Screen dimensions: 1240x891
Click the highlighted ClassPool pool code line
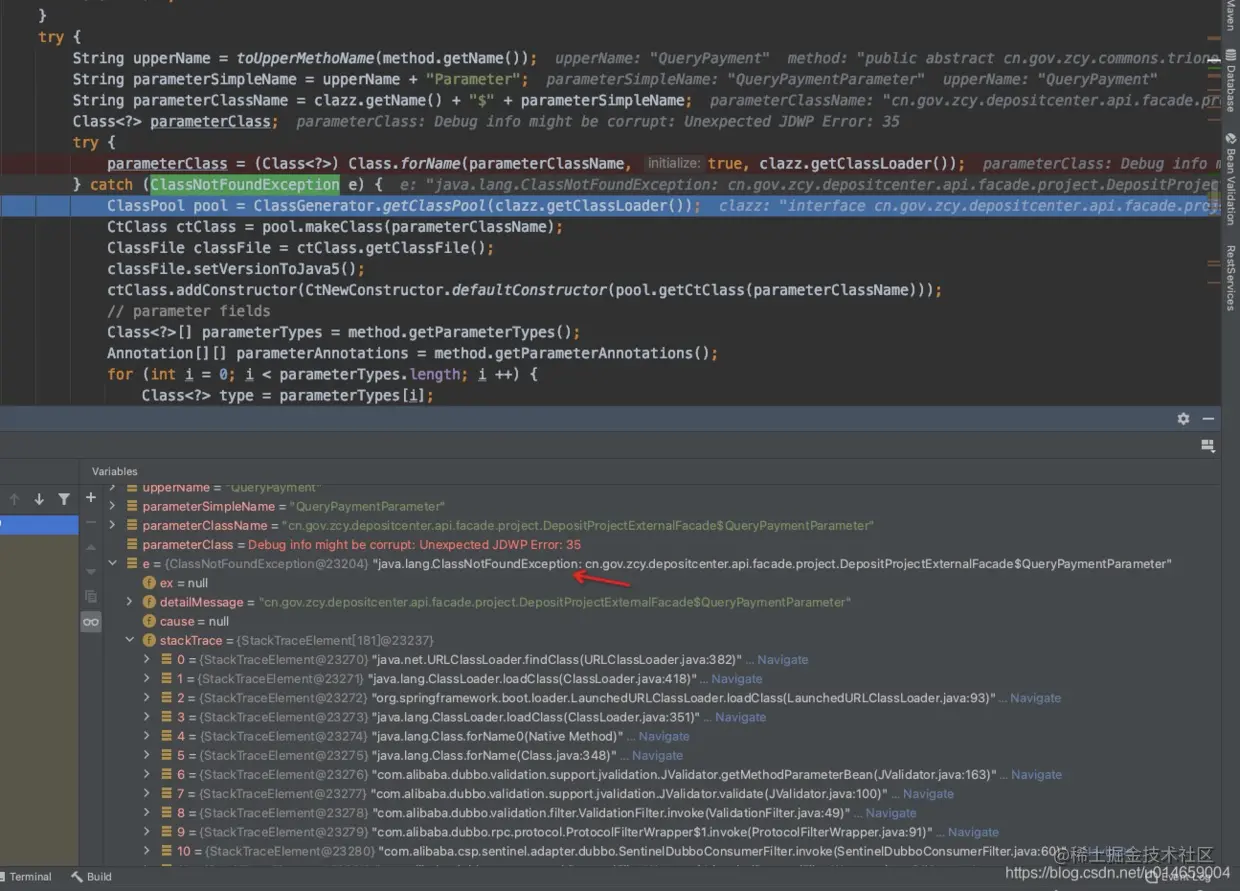(610, 206)
